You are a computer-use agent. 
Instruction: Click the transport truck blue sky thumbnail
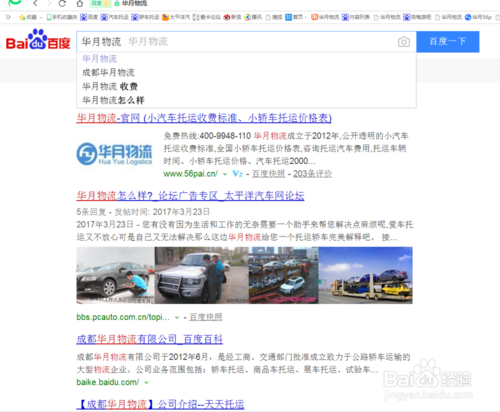366,275
